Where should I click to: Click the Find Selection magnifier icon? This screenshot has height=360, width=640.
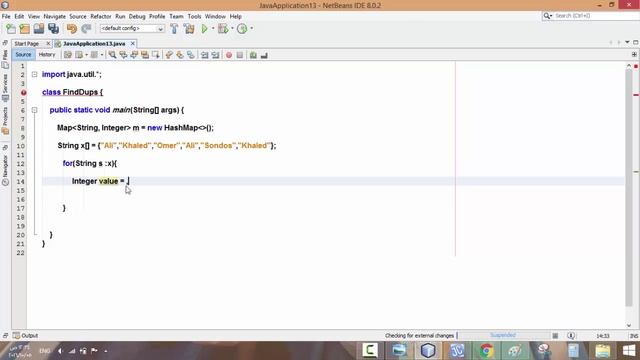(112, 55)
